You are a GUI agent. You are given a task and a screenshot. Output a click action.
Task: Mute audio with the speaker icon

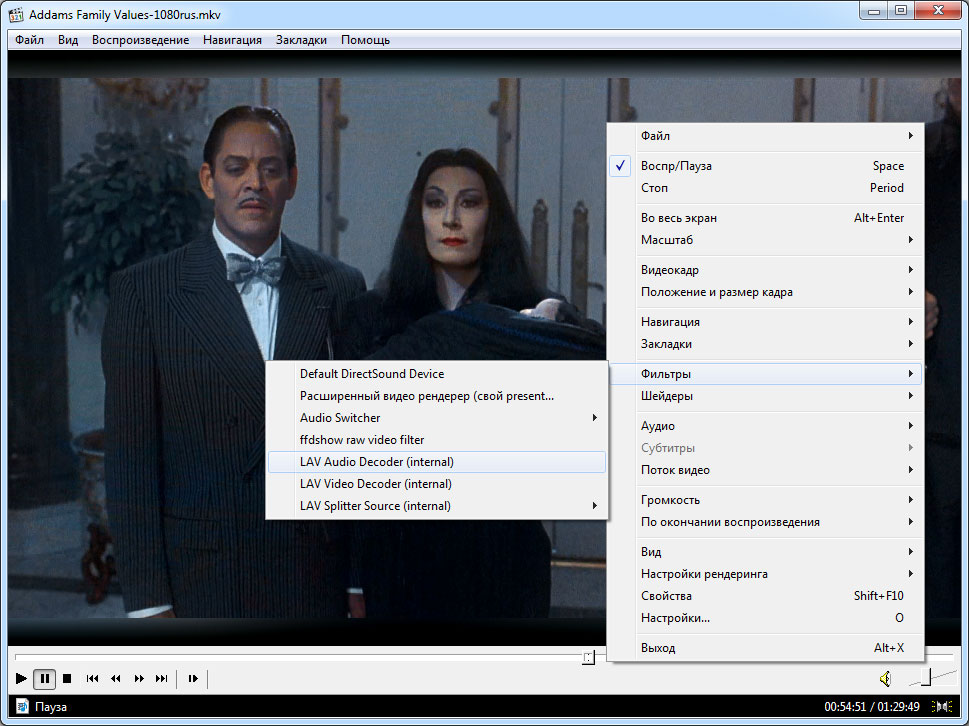coord(885,679)
